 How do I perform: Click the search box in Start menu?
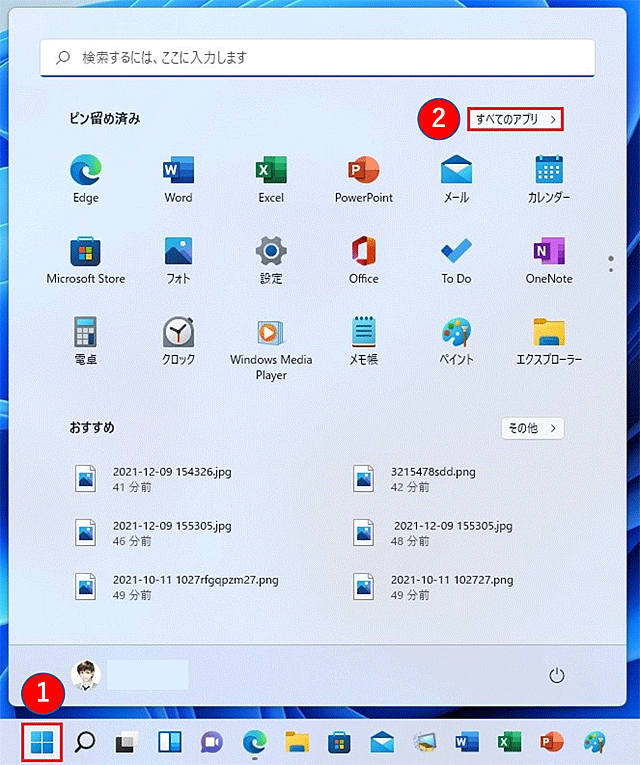317,58
